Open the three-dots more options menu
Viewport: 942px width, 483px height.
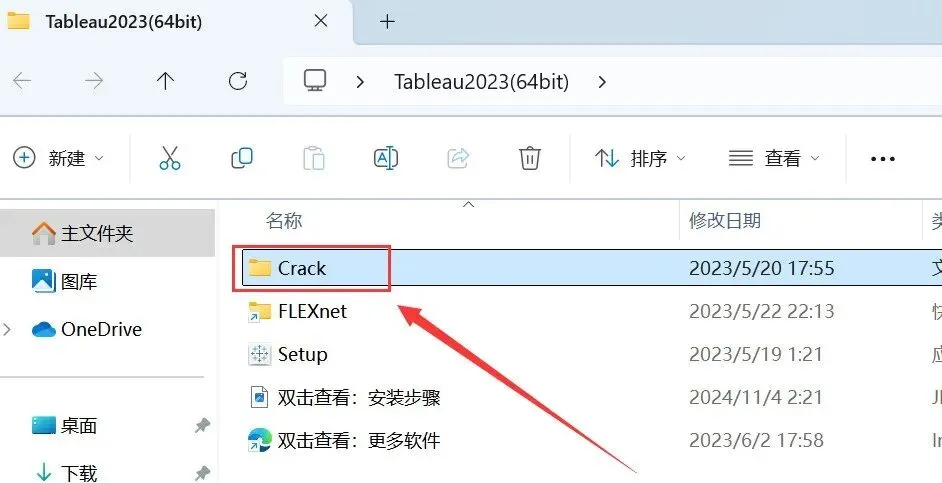tap(883, 159)
